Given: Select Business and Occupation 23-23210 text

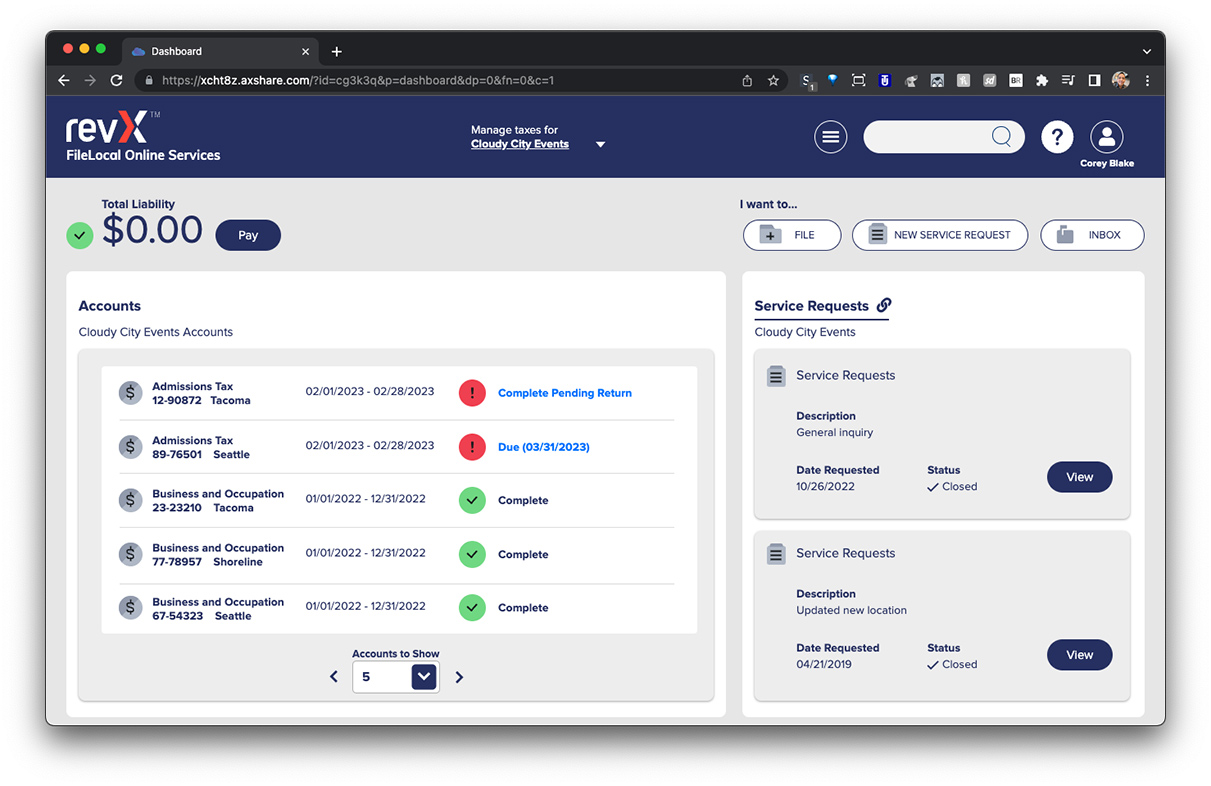Looking at the screenshot, I should pyautogui.click(x=218, y=501).
